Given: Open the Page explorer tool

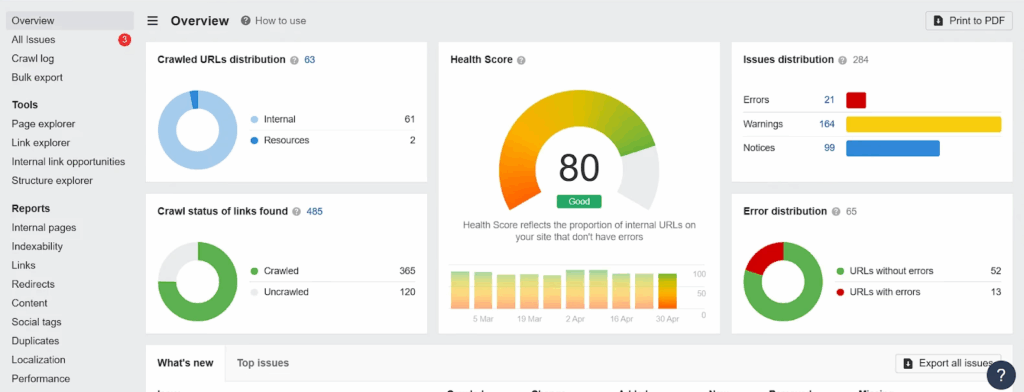Looking at the screenshot, I should 43,124.
